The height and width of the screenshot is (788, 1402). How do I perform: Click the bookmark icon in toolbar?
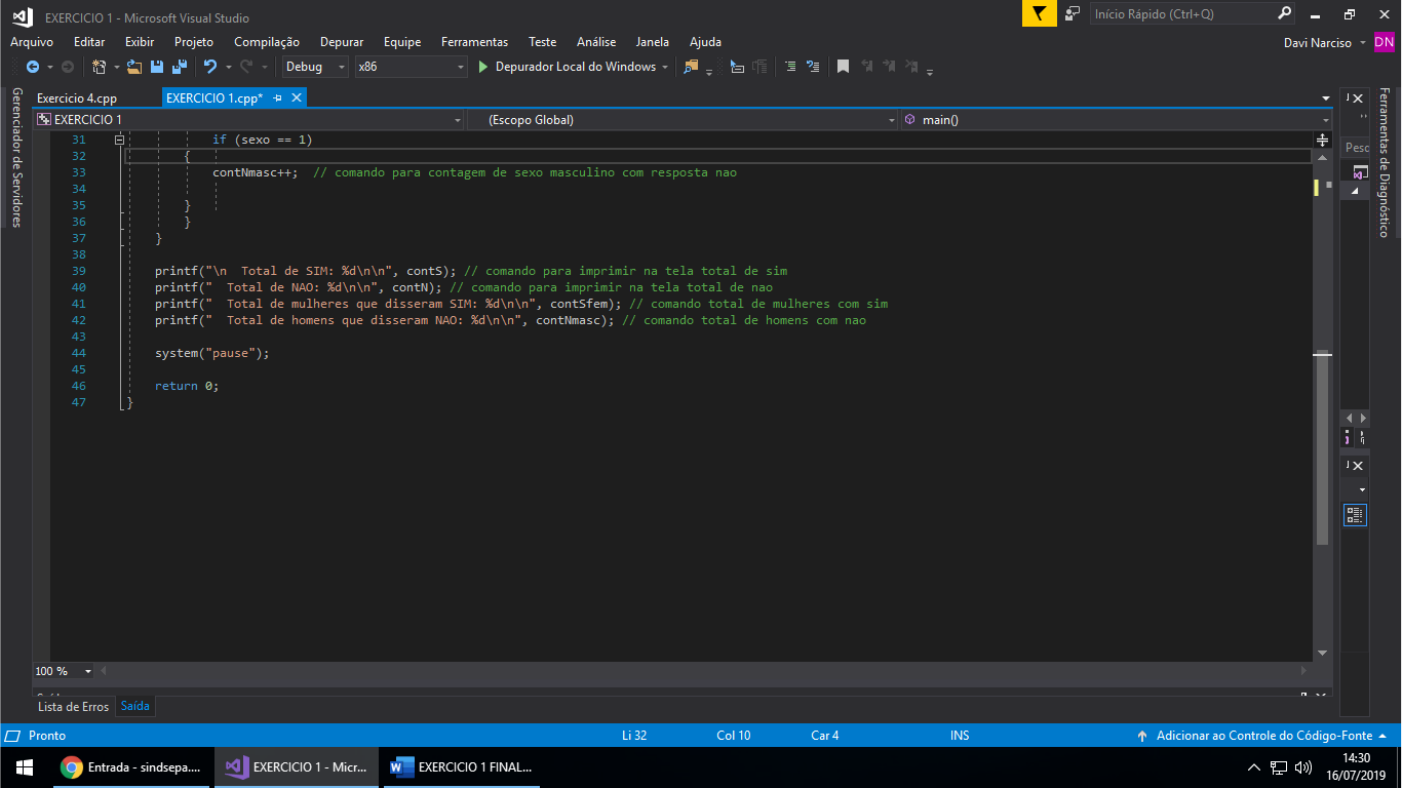point(843,67)
